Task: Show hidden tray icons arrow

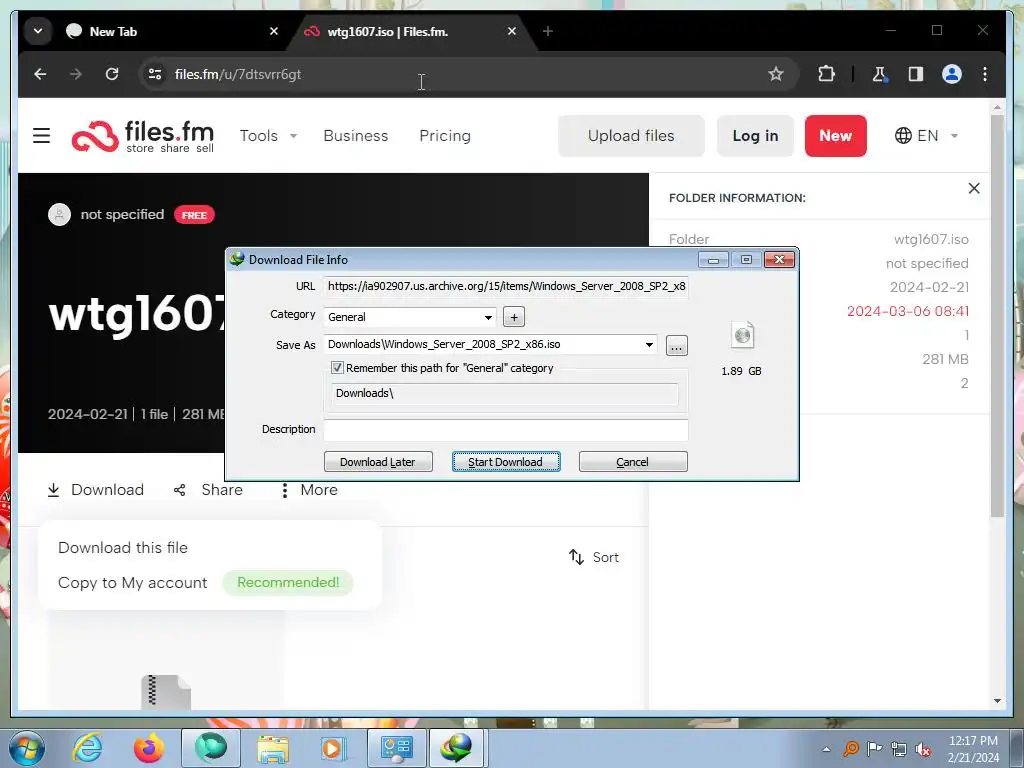Action: tap(826, 749)
